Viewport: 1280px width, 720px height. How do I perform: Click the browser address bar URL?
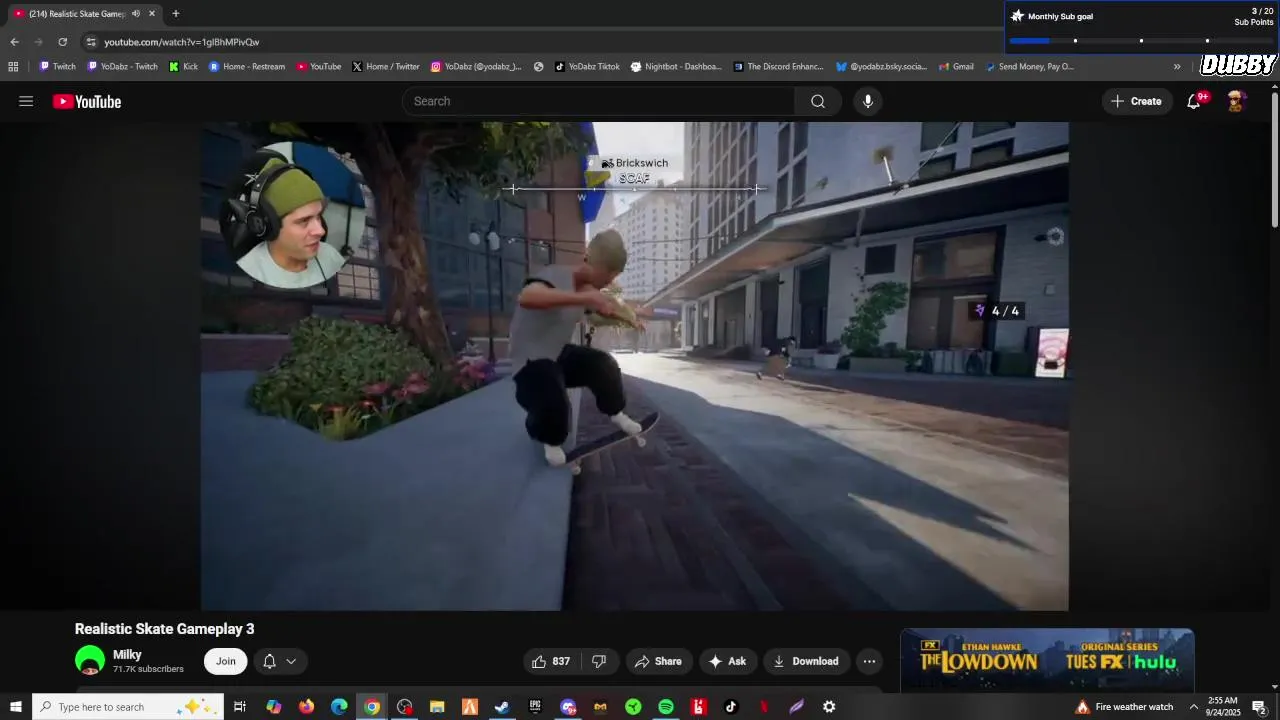182,42
